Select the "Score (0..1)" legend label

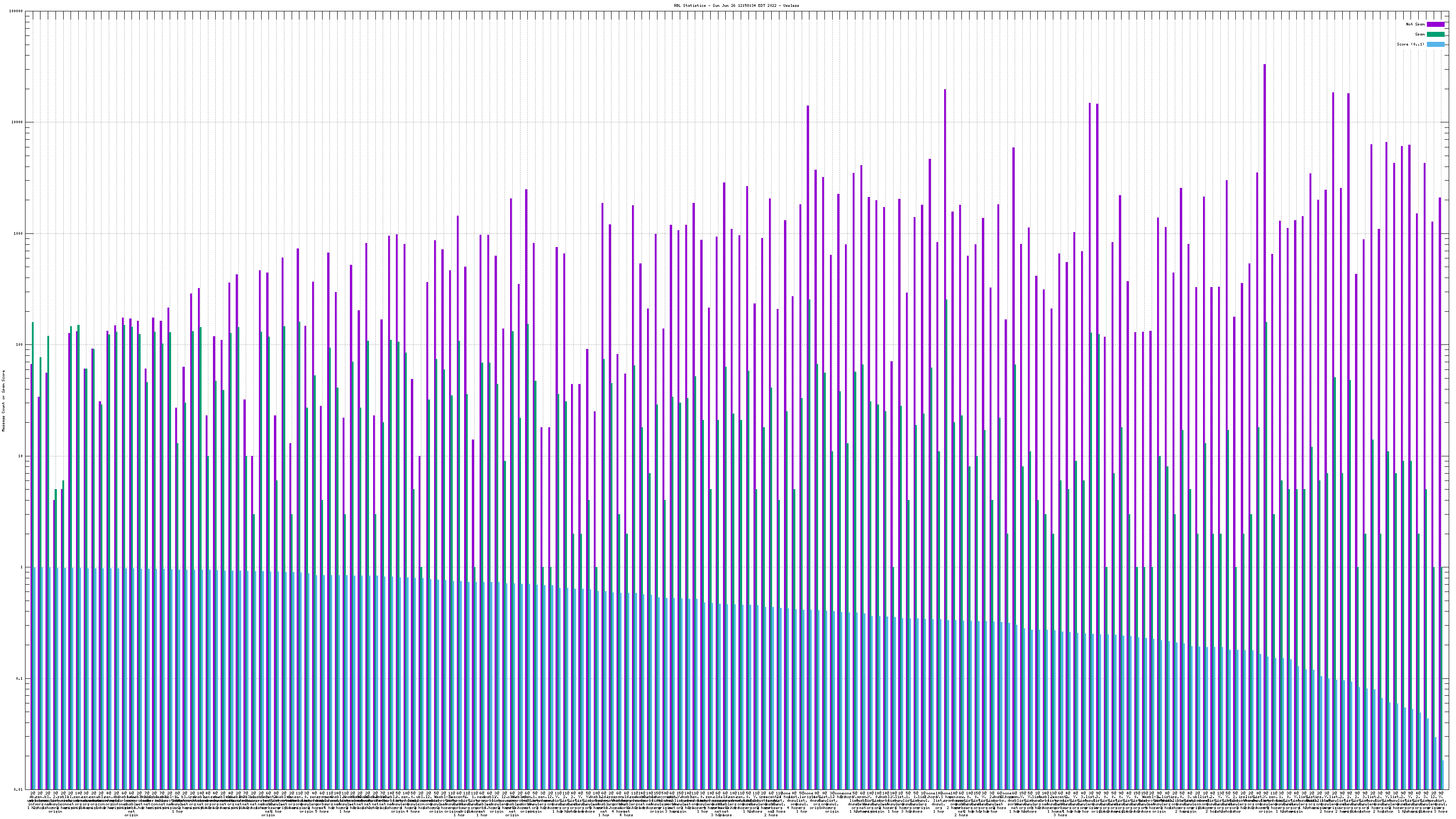1410,44
